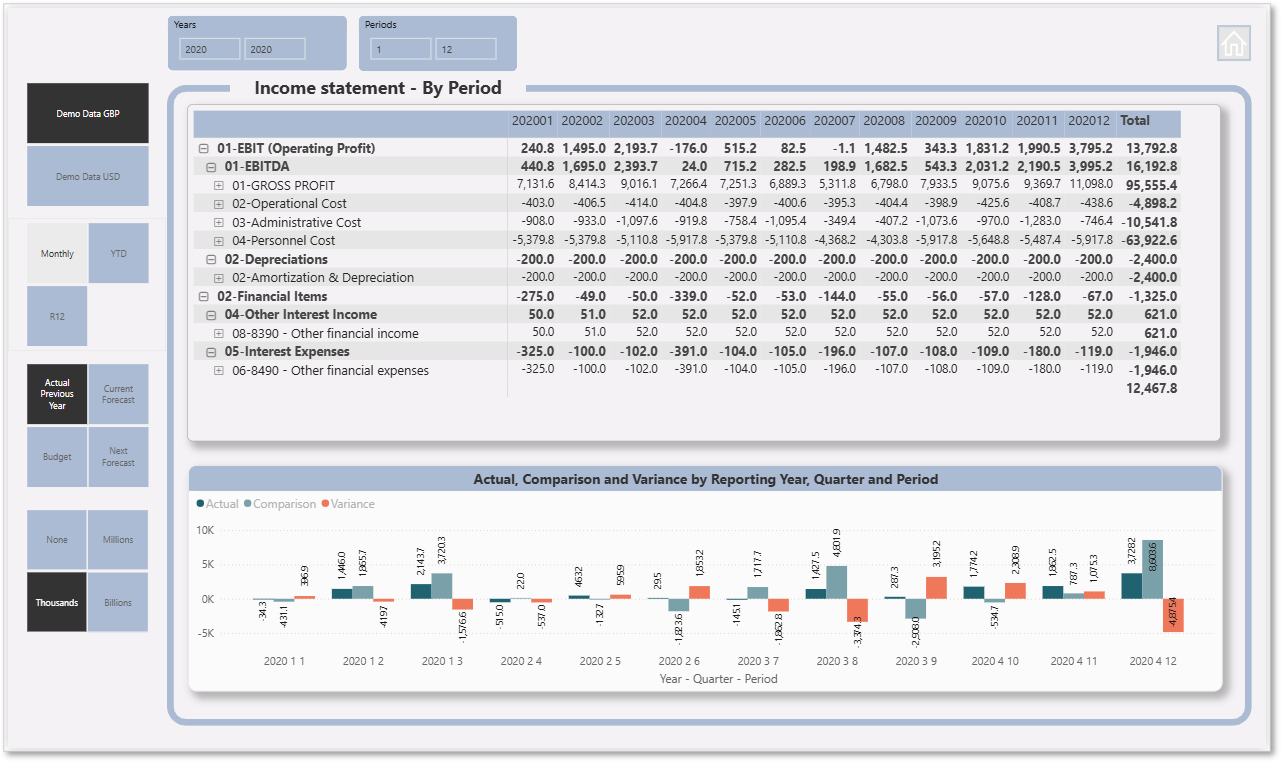The height and width of the screenshot is (762, 1281).
Task: Click the Total column header
Action: click(x=1135, y=120)
